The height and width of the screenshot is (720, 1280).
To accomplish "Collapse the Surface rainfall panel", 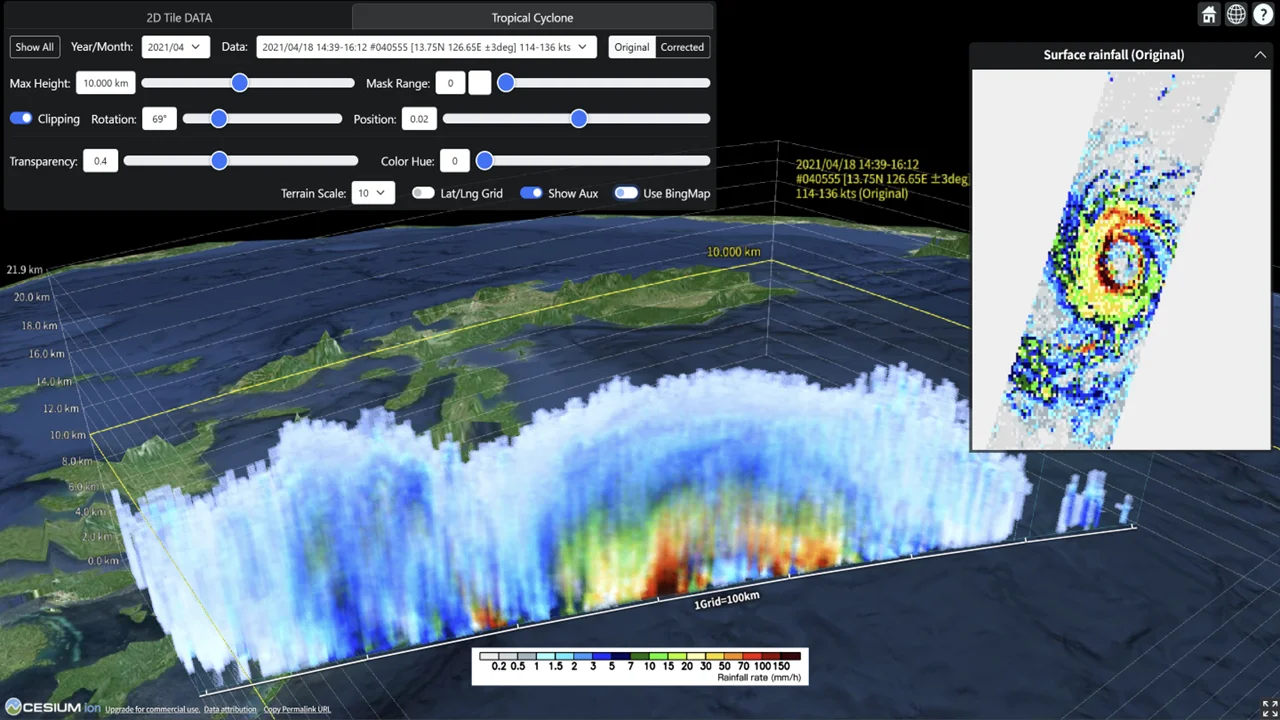I will point(1260,55).
